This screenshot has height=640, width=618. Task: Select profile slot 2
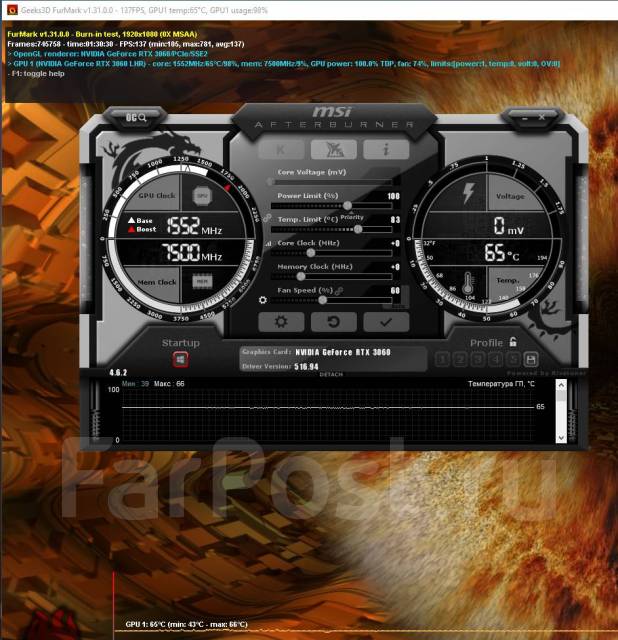pos(460,359)
